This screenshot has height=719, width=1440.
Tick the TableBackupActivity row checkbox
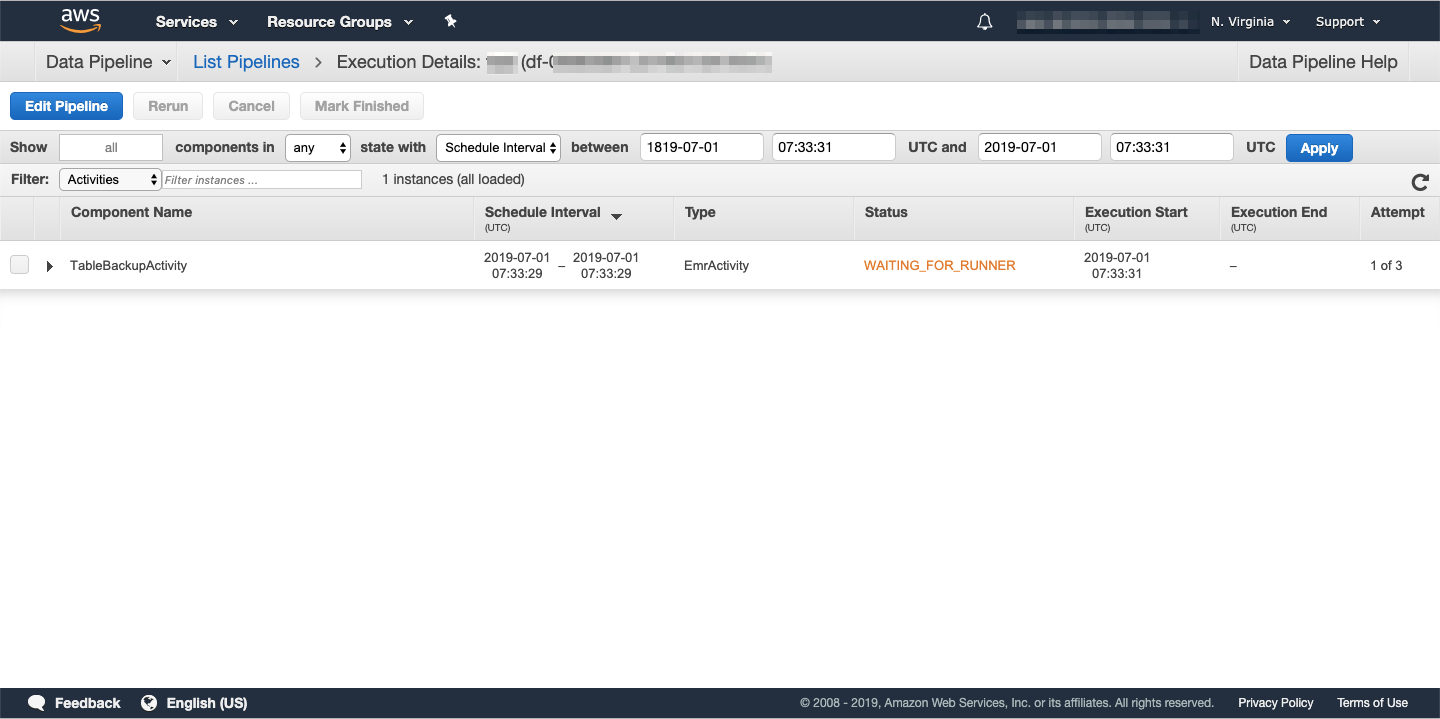pyautogui.click(x=19, y=265)
